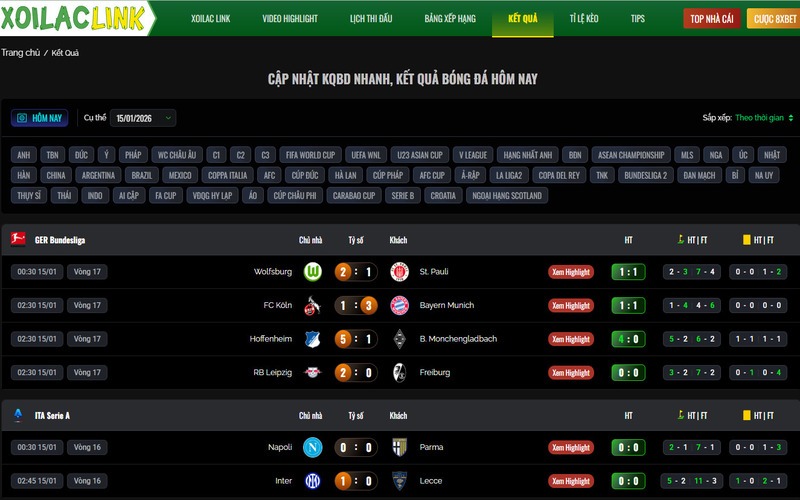Screen dimensions: 800x500
Task: Go to BẢNG XẾP HẠNG tab
Action: [x=450, y=18]
